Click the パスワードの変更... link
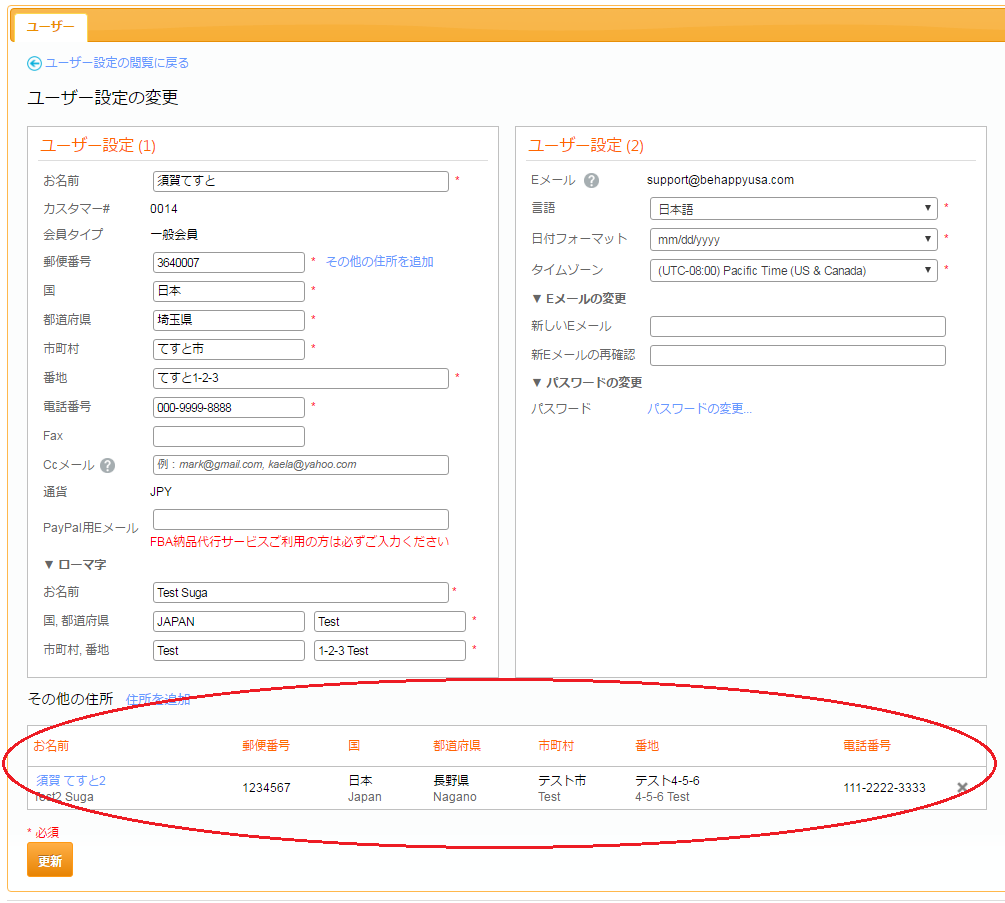The height and width of the screenshot is (903, 1005). coord(699,409)
